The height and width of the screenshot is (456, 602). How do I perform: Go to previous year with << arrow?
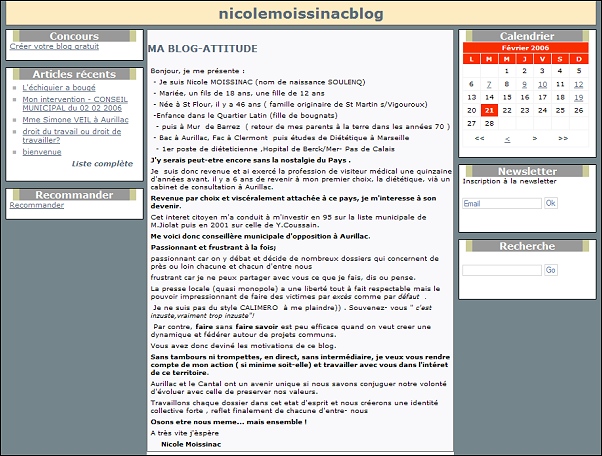click(x=480, y=138)
